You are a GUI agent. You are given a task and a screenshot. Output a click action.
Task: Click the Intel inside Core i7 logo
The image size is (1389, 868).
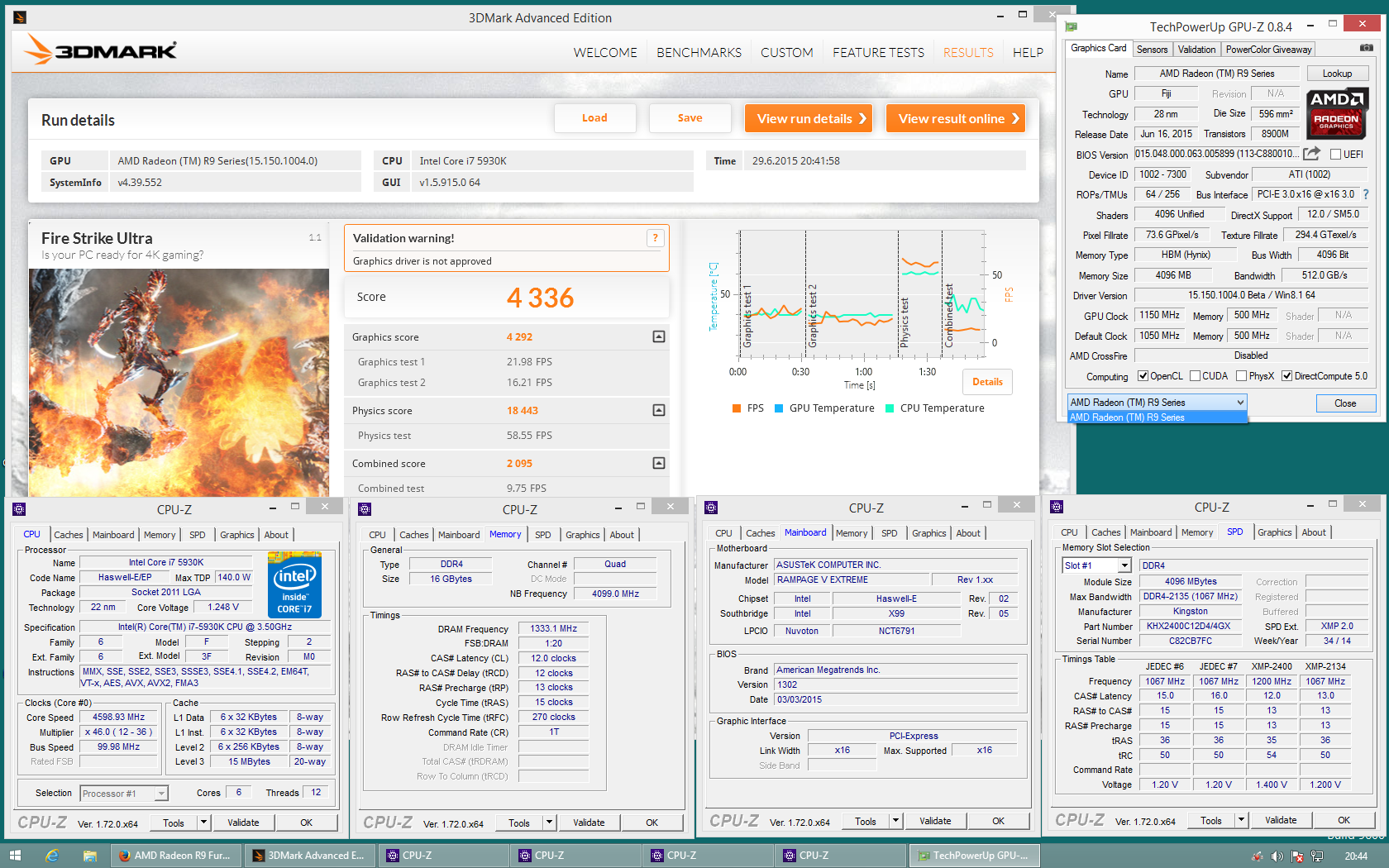click(x=294, y=584)
